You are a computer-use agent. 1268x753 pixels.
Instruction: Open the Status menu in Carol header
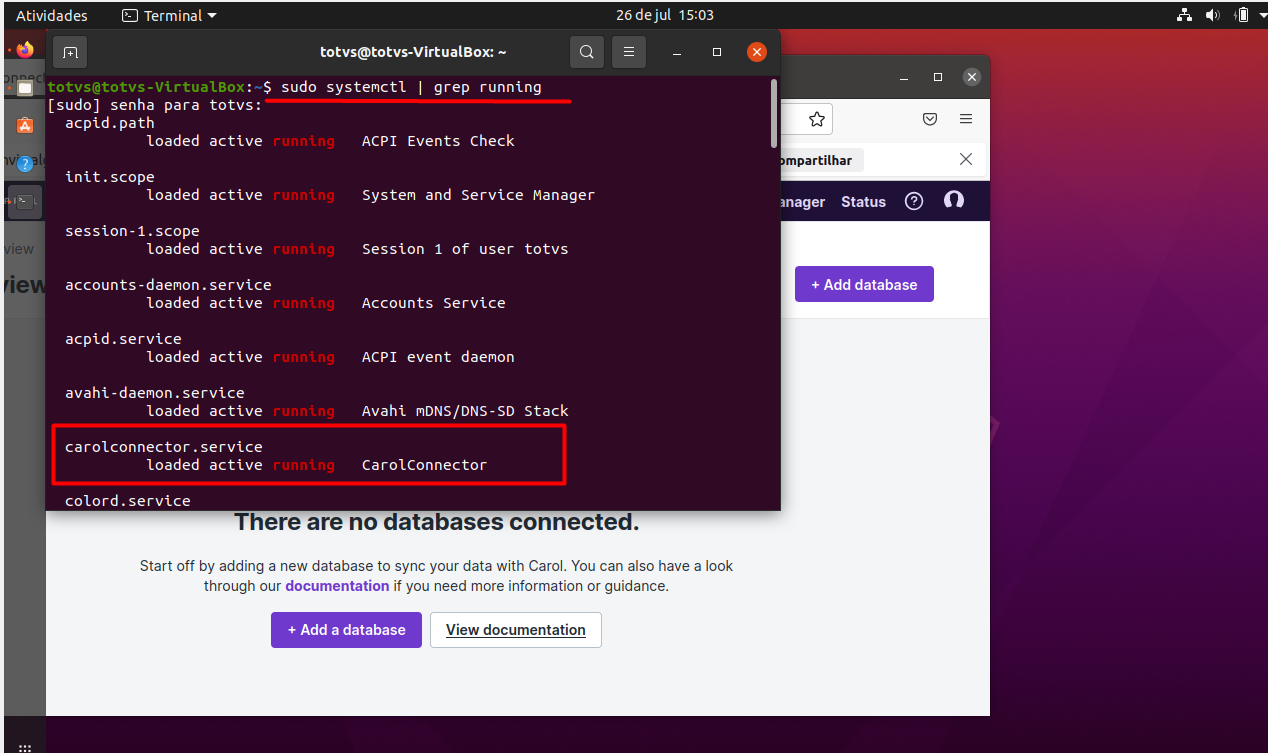click(863, 202)
